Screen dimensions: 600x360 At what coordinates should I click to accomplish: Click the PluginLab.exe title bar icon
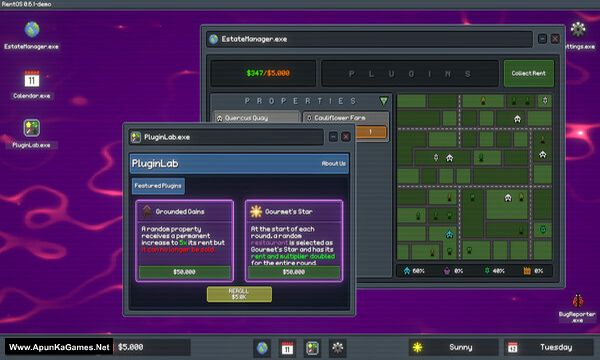136,137
